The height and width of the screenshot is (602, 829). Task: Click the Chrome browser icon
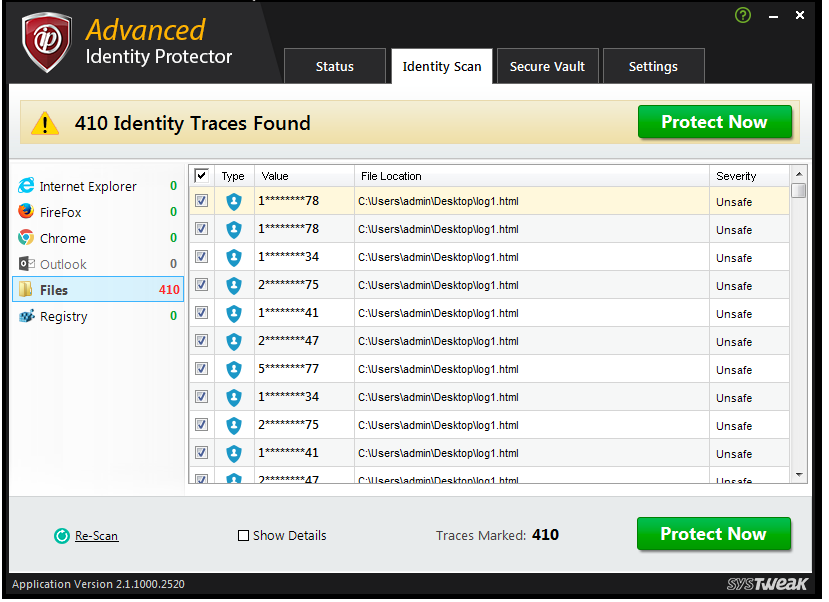tap(26, 237)
